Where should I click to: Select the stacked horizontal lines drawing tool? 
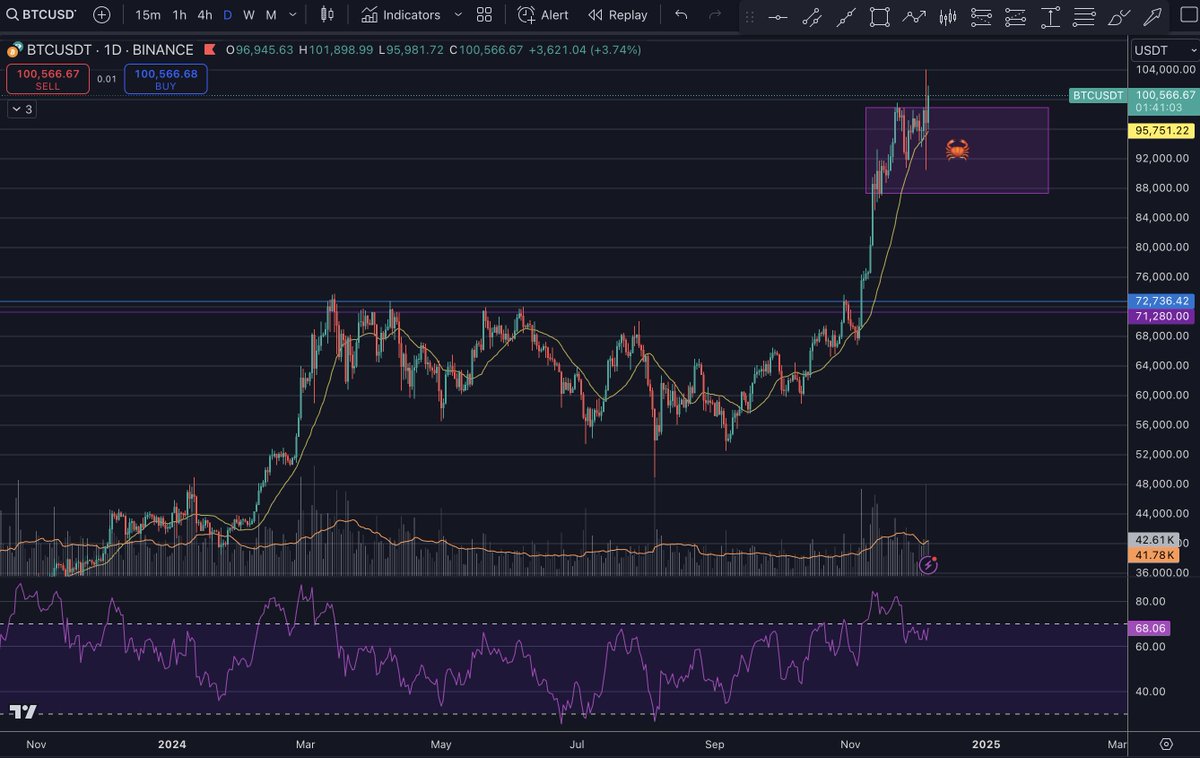click(1084, 16)
